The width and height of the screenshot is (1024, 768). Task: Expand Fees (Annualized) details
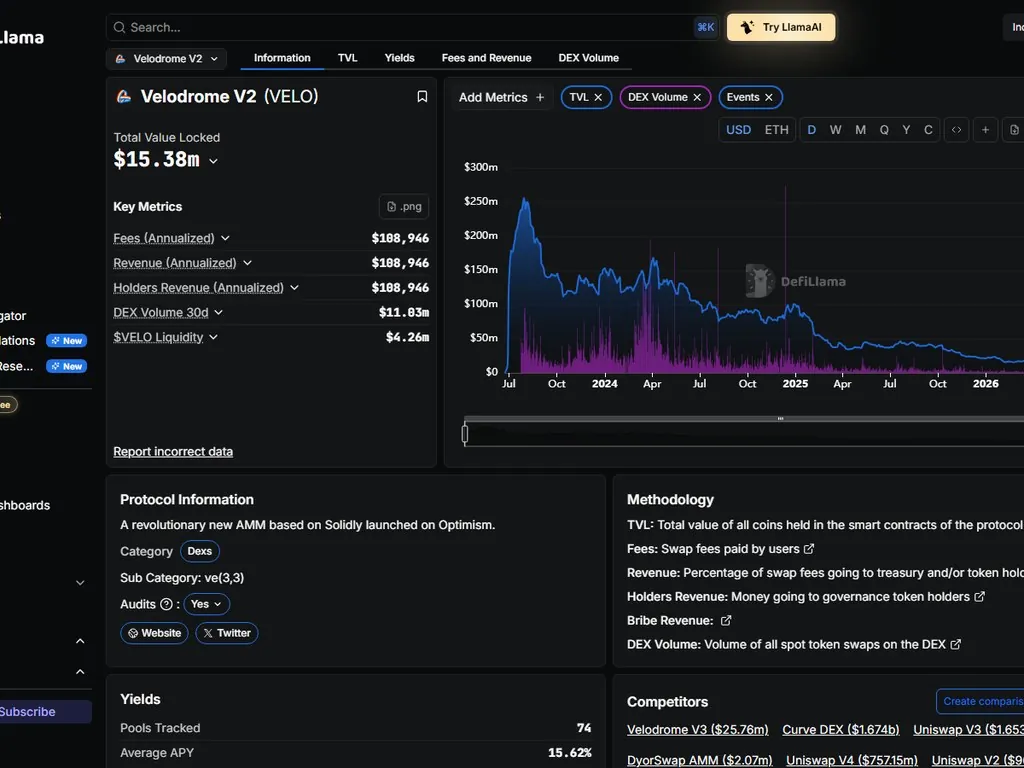click(225, 238)
